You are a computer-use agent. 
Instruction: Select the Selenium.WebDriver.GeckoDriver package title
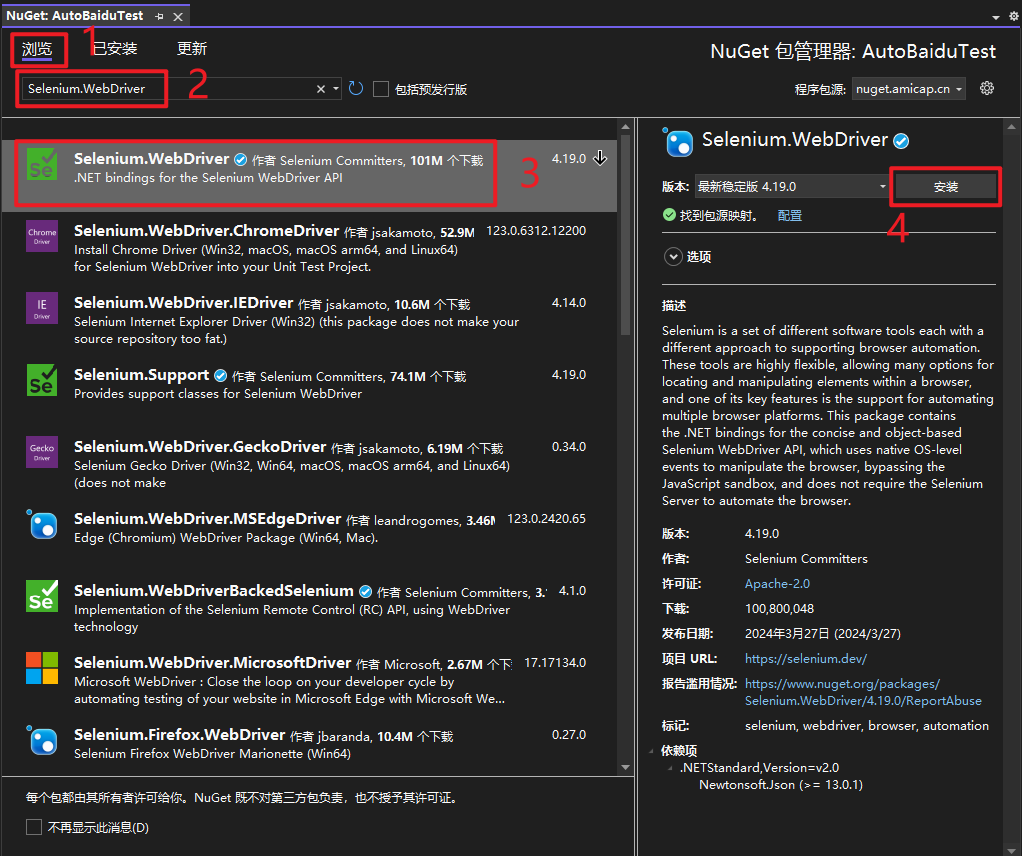pyautogui.click(x=200, y=447)
